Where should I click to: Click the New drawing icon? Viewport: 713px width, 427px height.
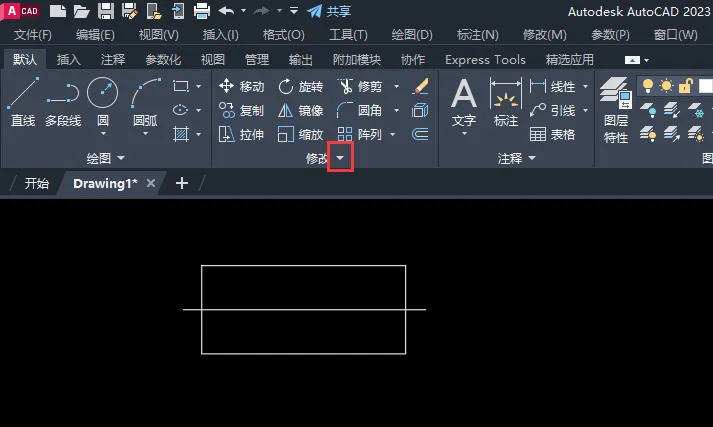(x=58, y=11)
